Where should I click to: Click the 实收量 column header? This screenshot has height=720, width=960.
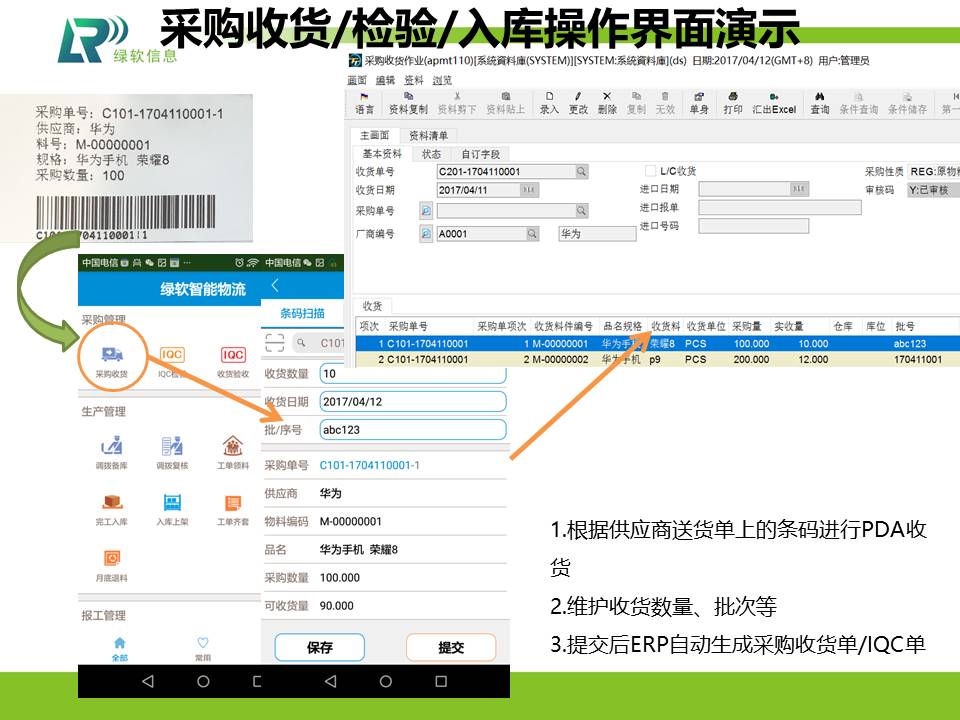(x=789, y=326)
